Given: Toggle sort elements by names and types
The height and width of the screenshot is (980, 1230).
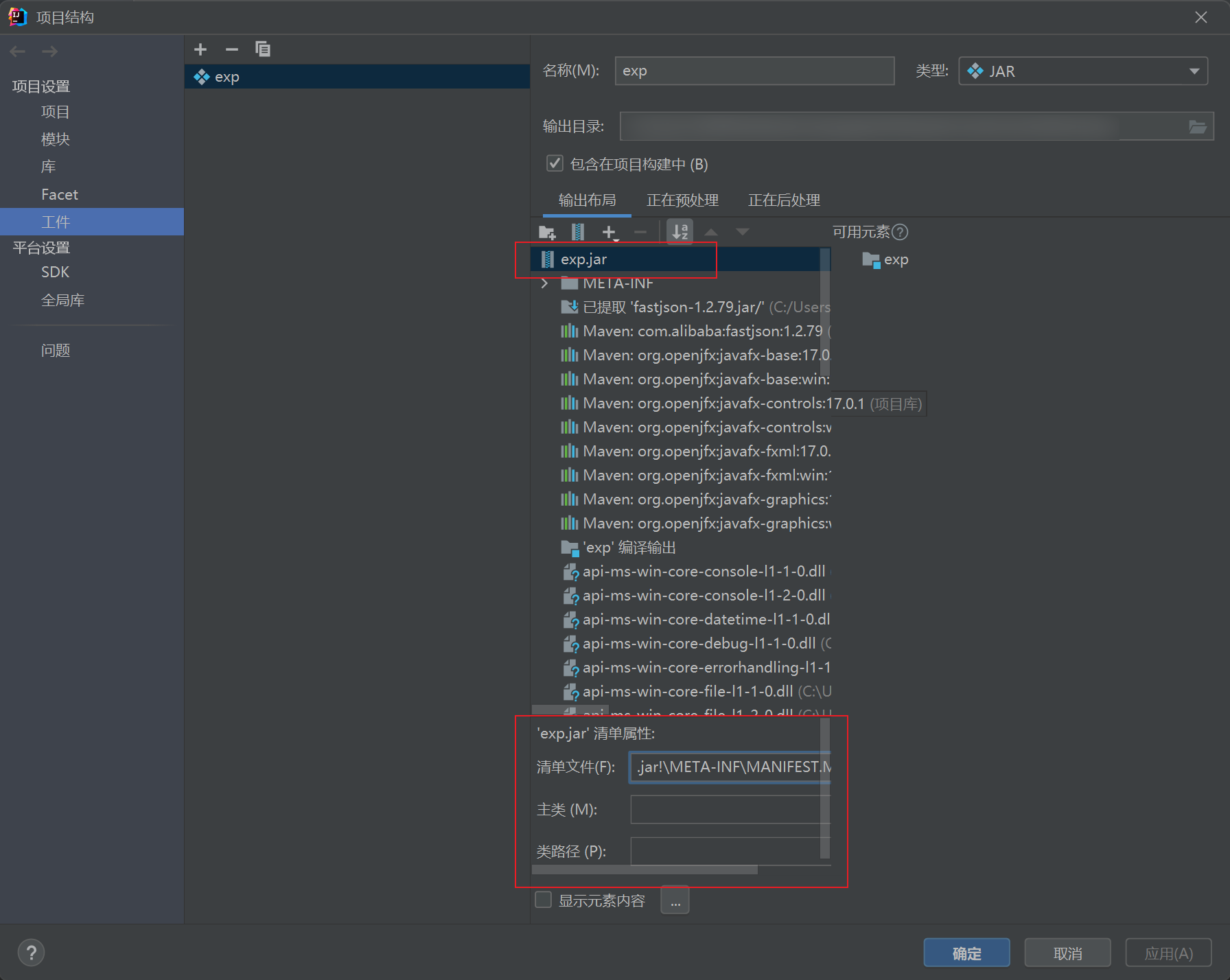Looking at the screenshot, I should coord(680,232).
